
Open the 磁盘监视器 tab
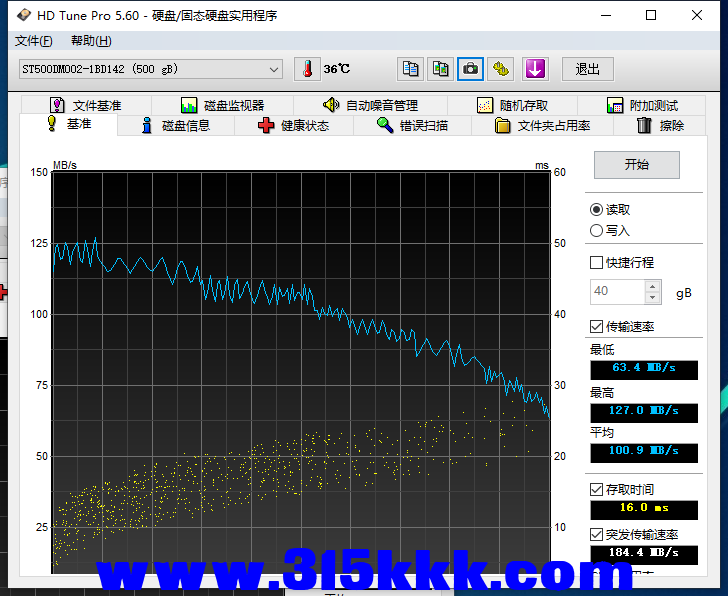pos(222,105)
